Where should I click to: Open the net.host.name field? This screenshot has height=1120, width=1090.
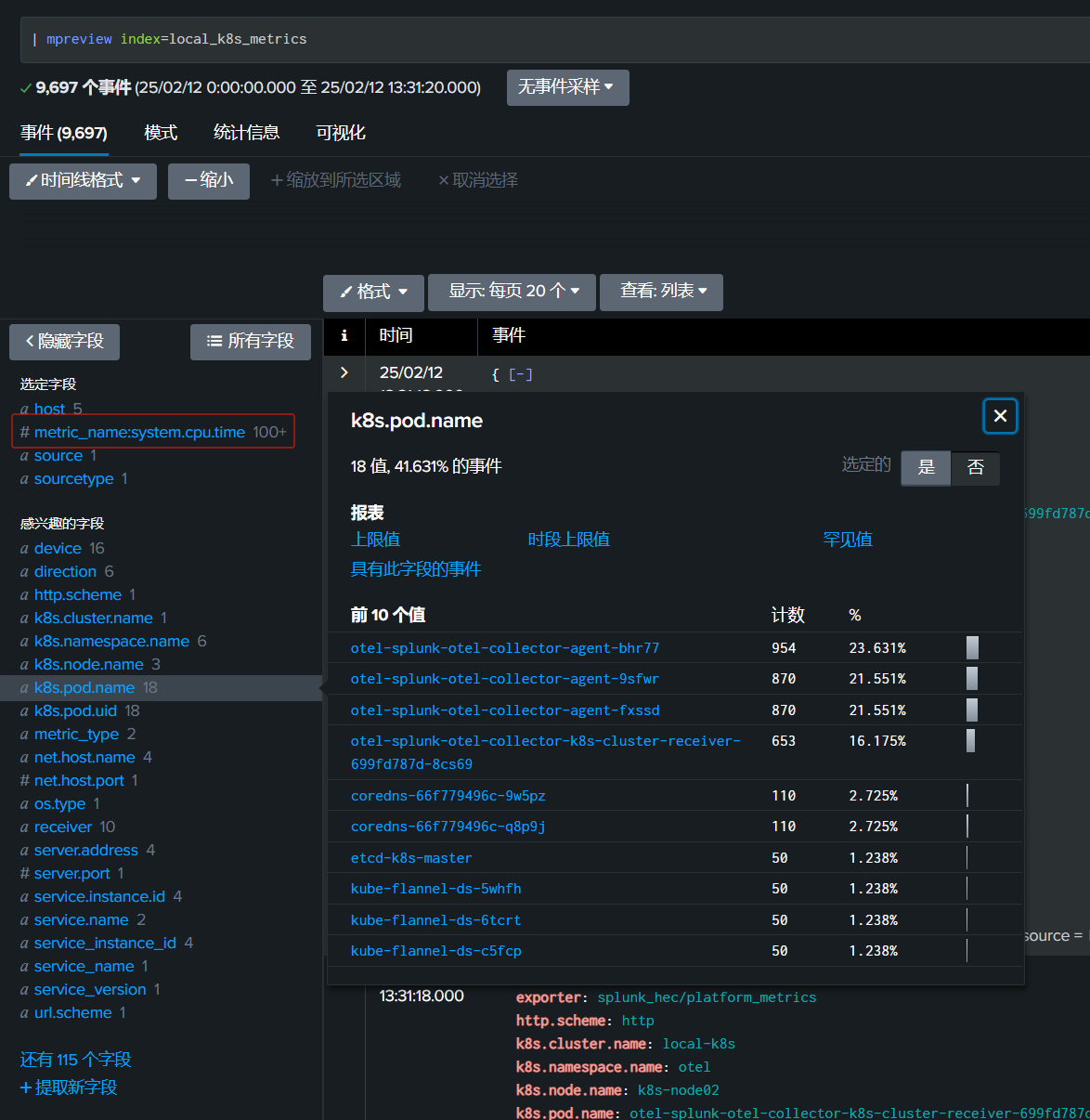coord(84,757)
